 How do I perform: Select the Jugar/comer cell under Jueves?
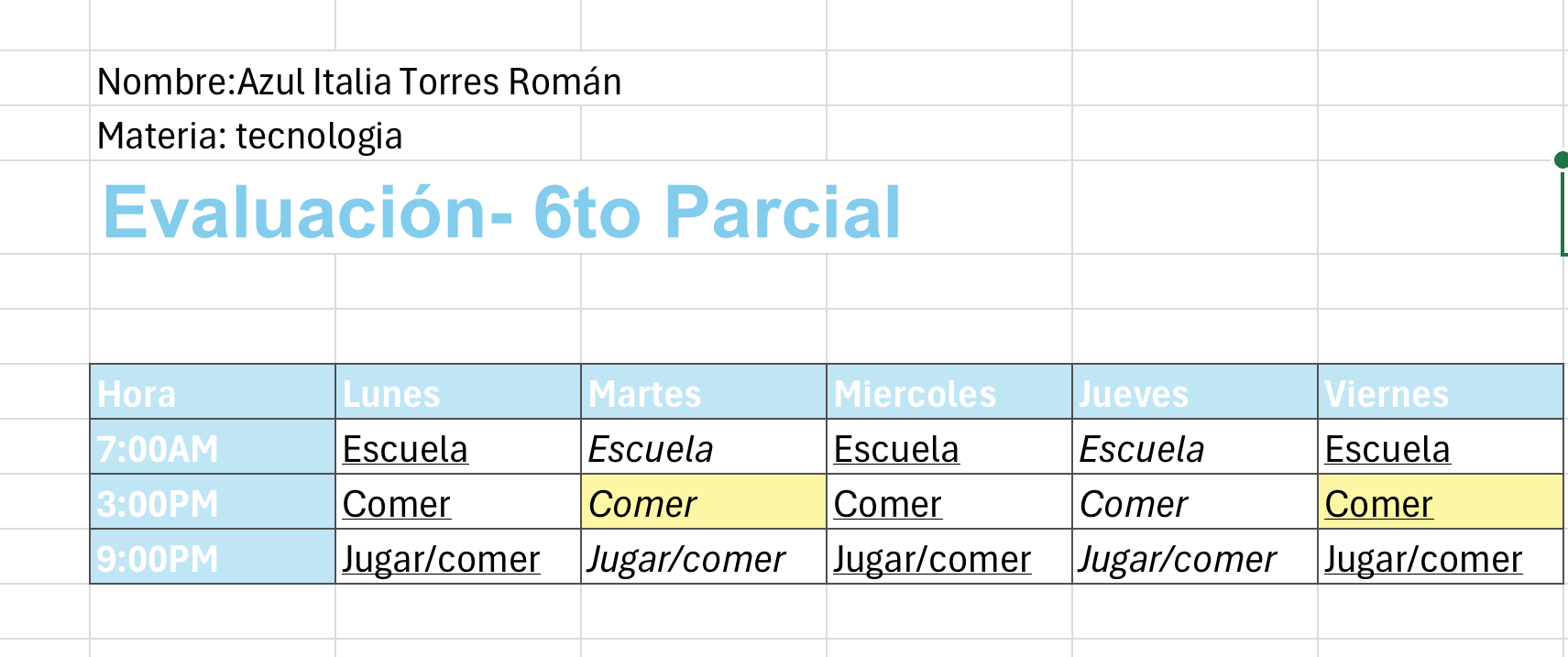pos(1195,558)
